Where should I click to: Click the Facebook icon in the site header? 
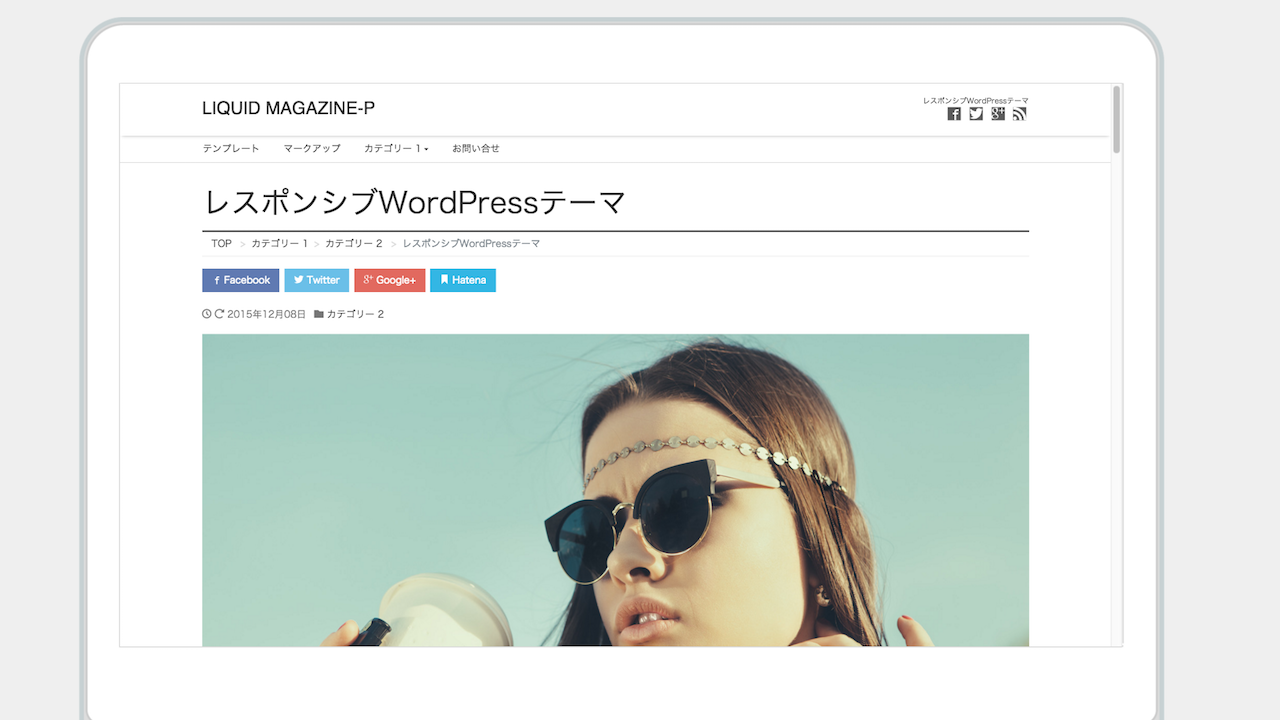pyautogui.click(x=954, y=114)
